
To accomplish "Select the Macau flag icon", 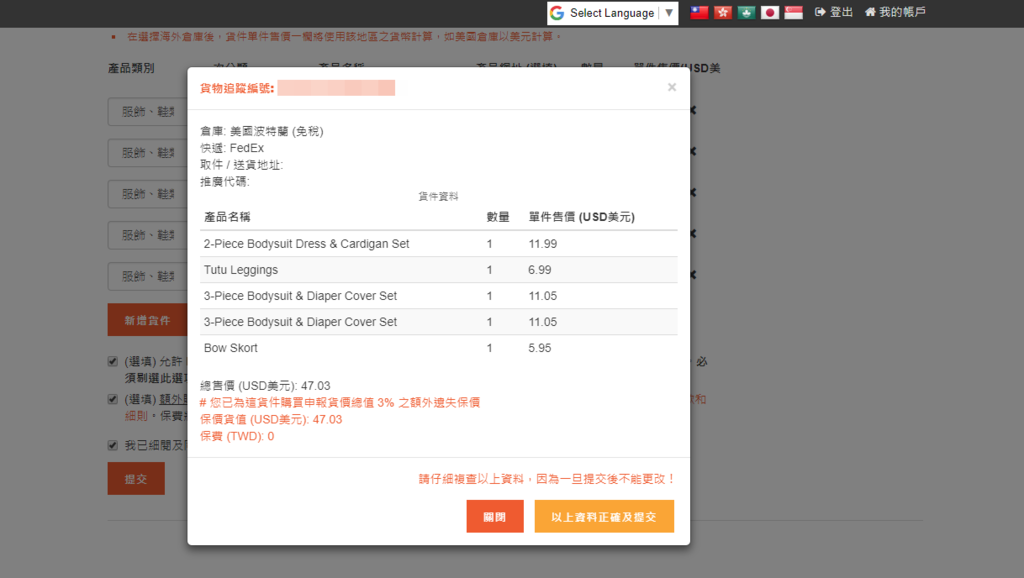I will 746,13.
